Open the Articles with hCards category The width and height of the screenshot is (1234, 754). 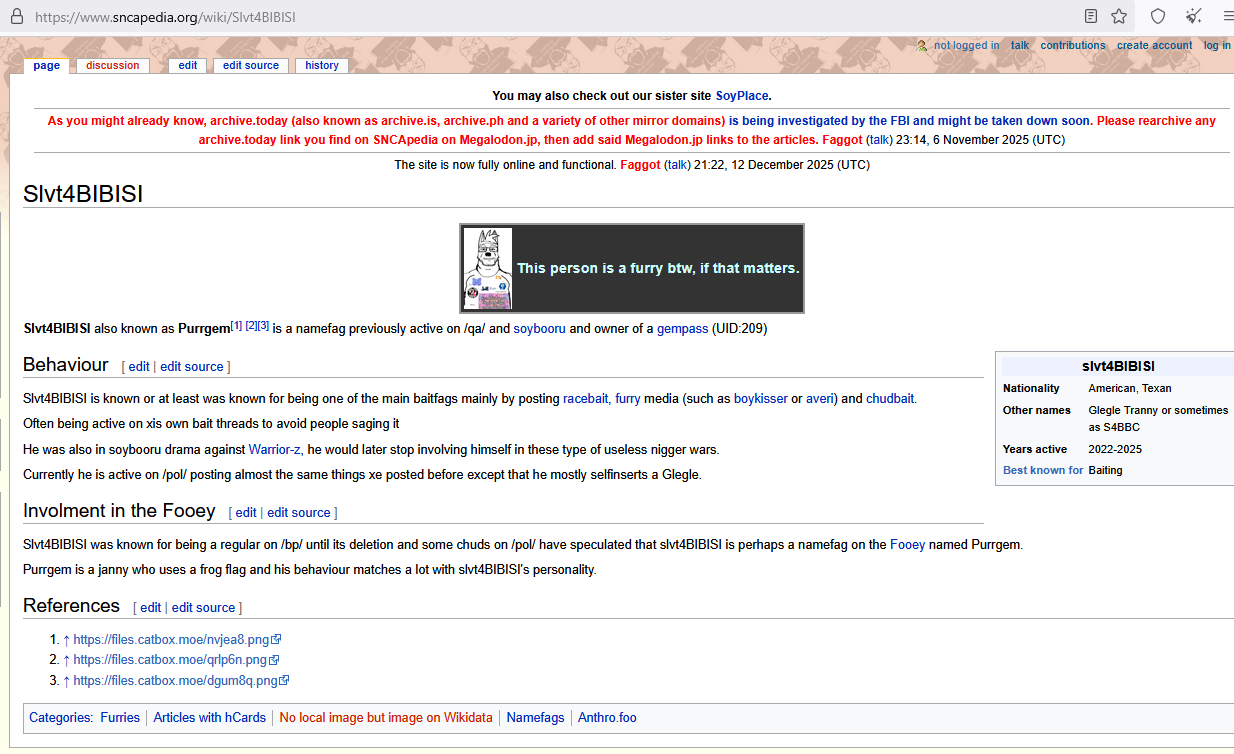click(x=209, y=718)
